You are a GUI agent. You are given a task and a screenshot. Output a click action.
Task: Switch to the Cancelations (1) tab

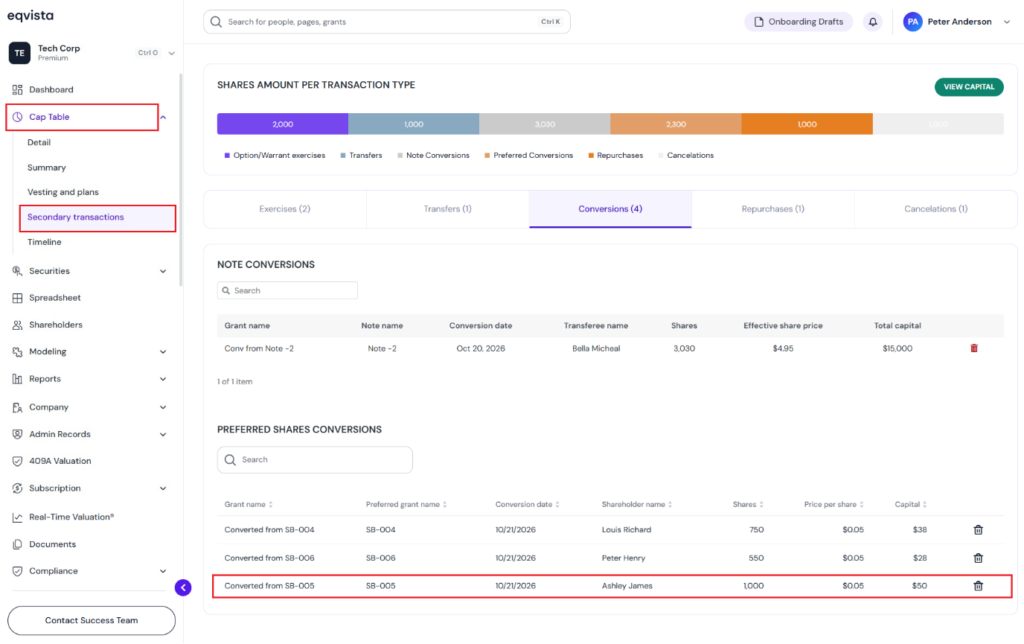pyautogui.click(x=936, y=210)
